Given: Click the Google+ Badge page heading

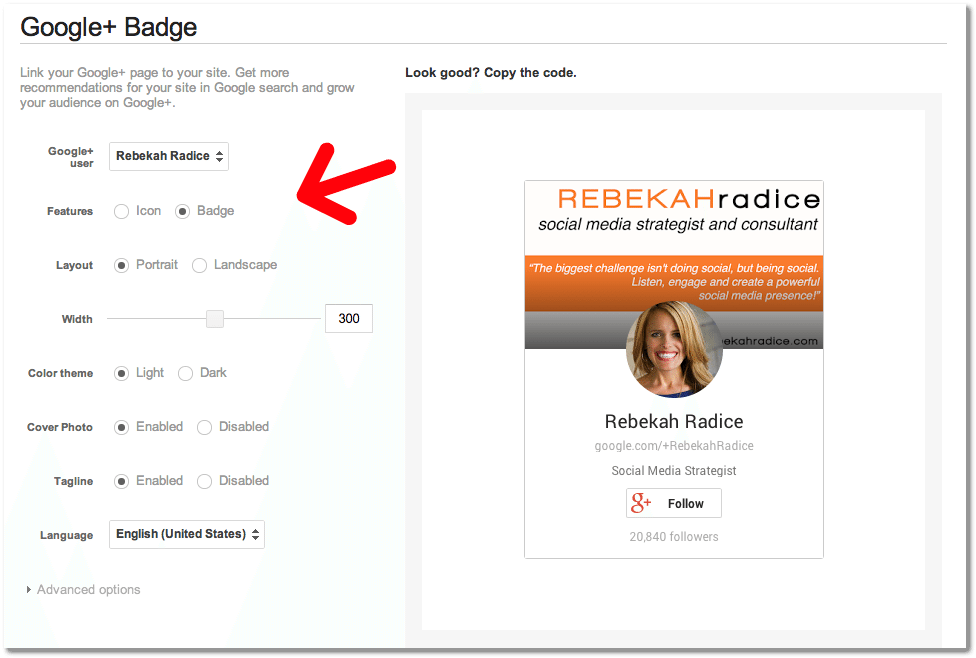Looking at the screenshot, I should point(108,27).
